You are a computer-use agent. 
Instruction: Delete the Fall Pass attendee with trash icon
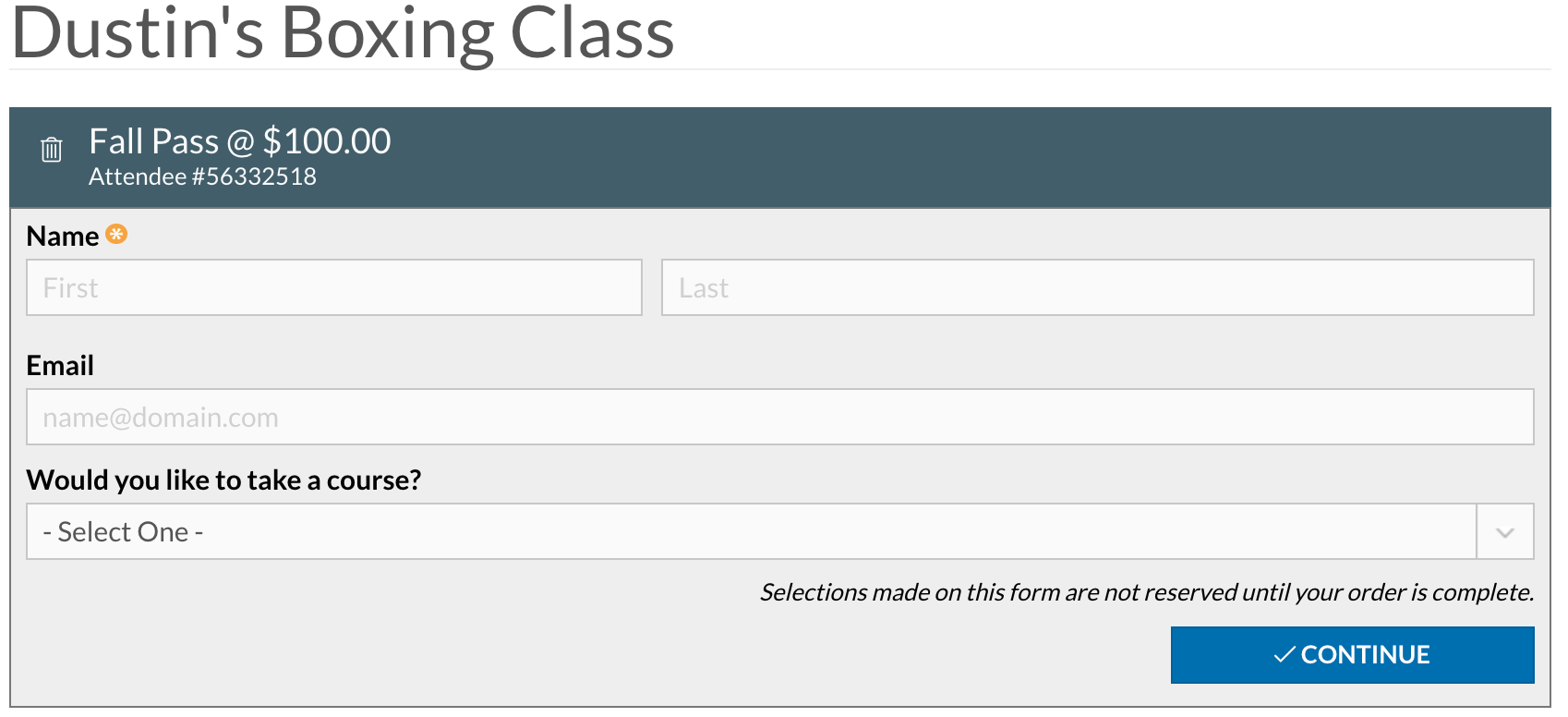[x=52, y=149]
